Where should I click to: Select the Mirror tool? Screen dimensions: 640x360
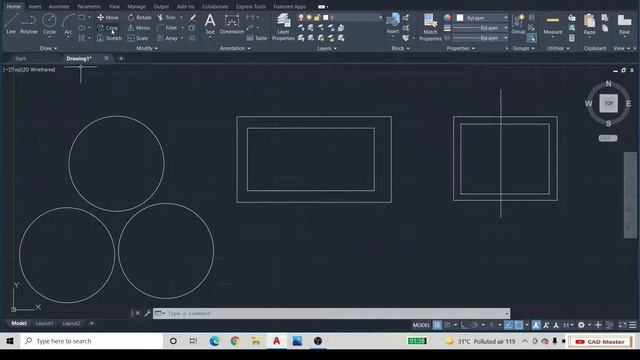[x=139, y=28]
